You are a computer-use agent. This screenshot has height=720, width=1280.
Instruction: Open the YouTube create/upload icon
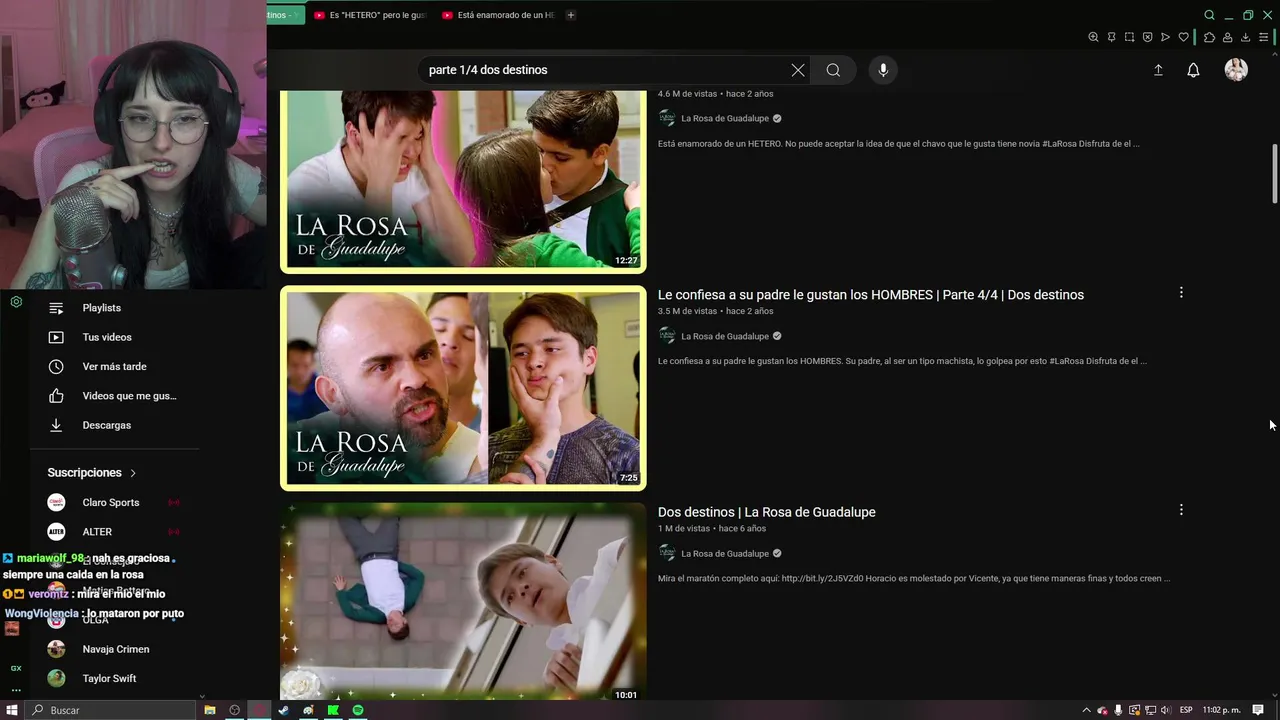coord(1158,70)
